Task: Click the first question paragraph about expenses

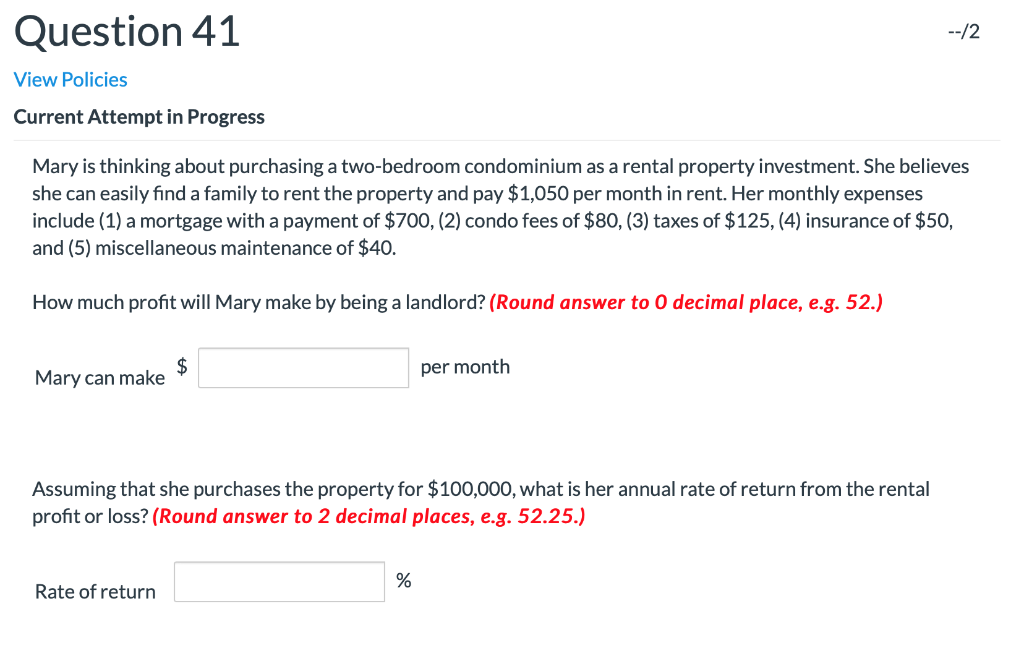Action: (500, 207)
